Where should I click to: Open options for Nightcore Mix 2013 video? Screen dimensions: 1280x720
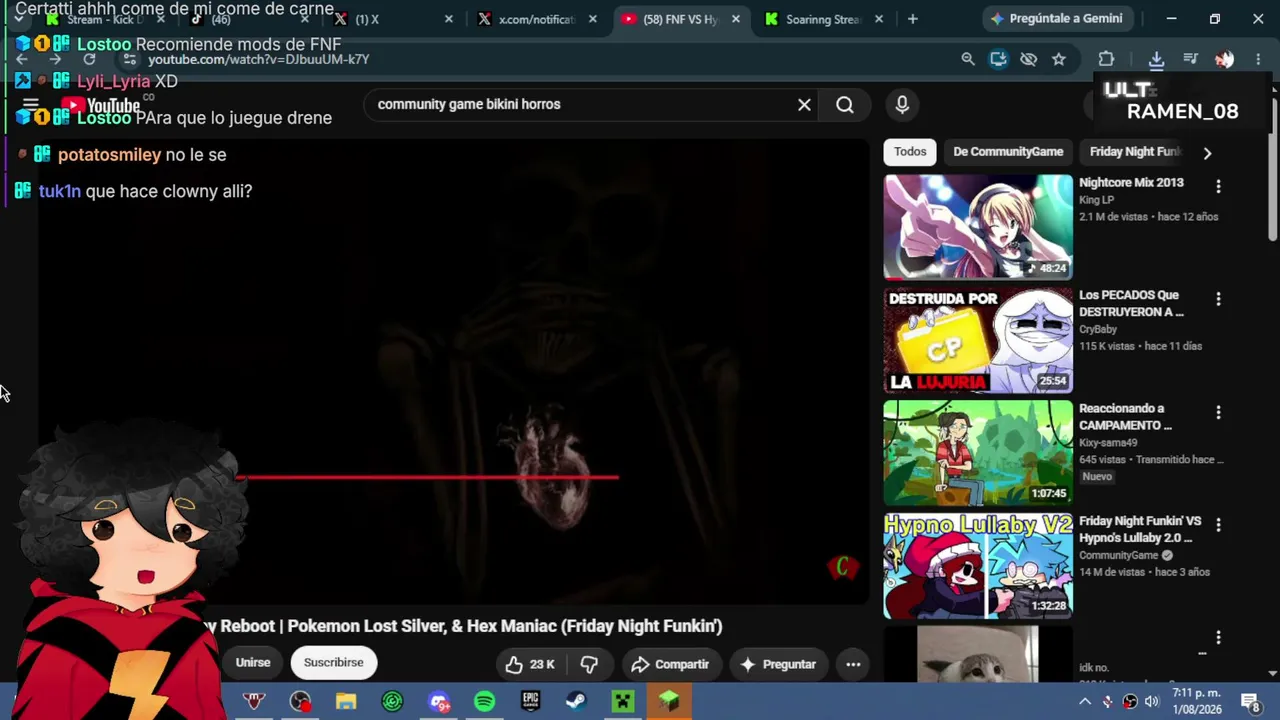(x=1218, y=186)
